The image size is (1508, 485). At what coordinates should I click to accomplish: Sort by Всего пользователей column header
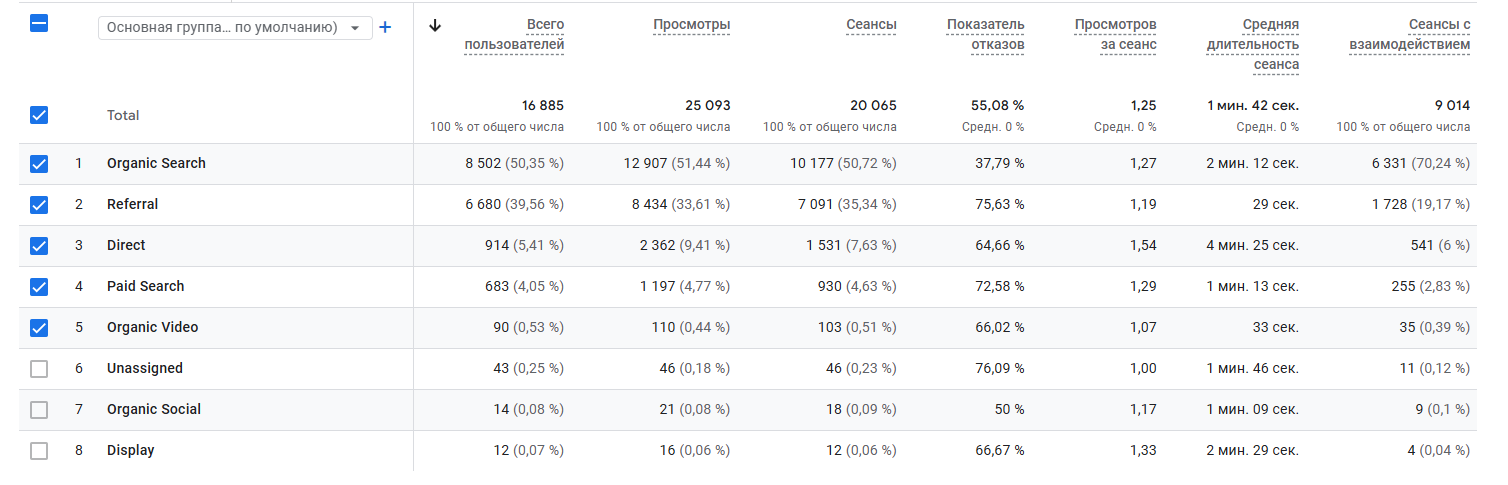tap(514, 34)
